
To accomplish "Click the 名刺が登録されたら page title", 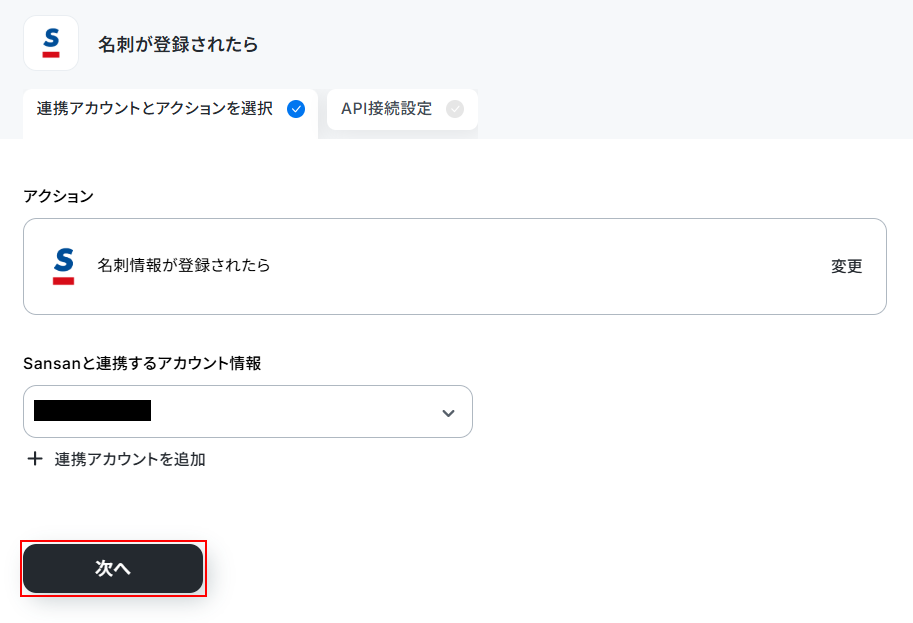I will pyautogui.click(x=178, y=44).
